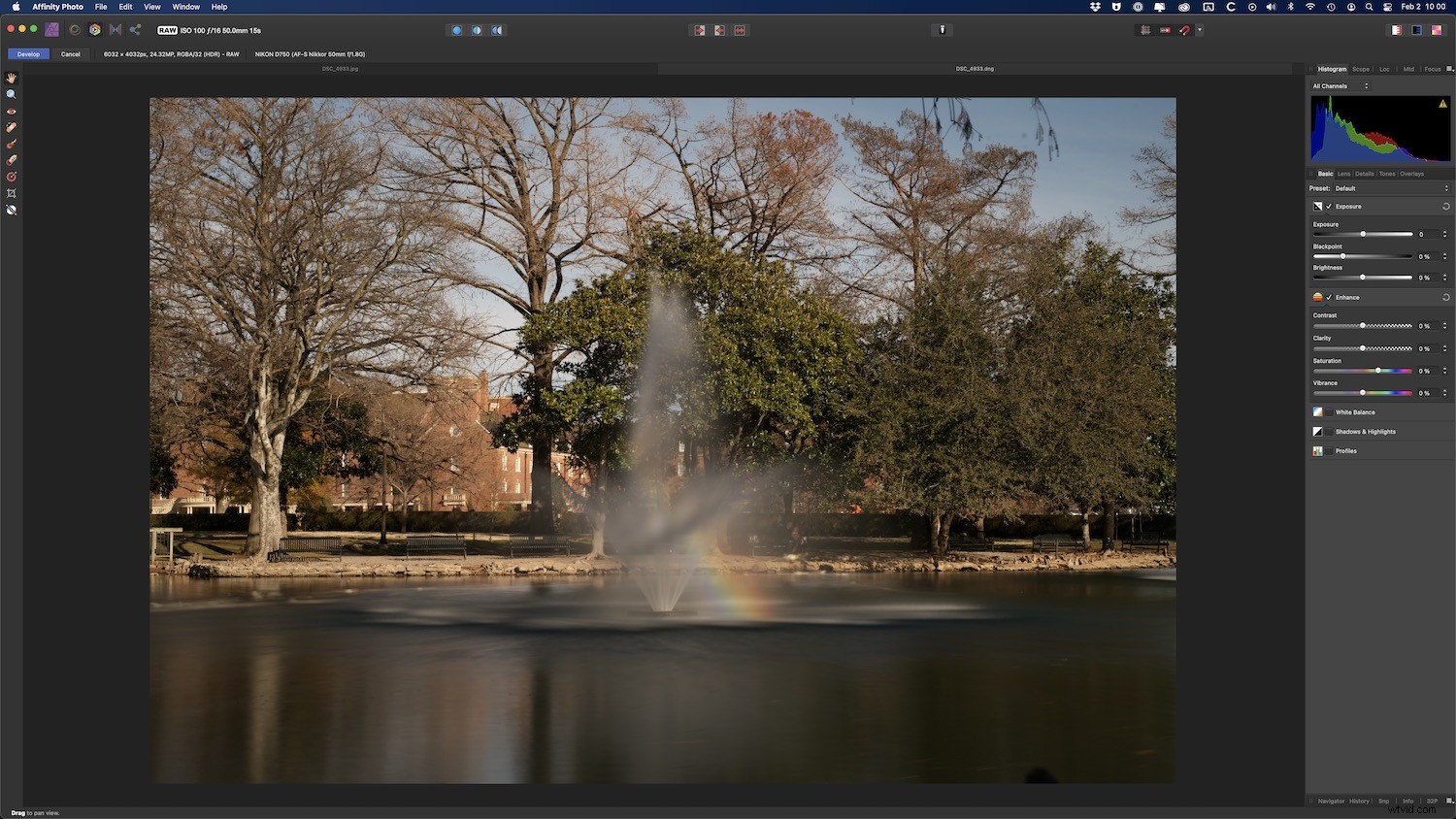Open the Window menu

click(185, 7)
